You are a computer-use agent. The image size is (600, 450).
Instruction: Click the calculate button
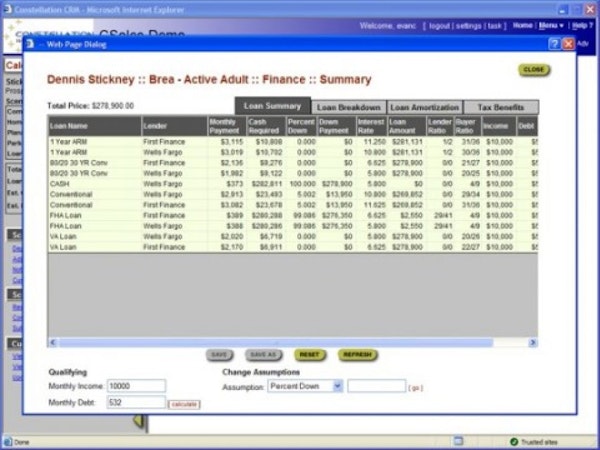pos(184,404)
